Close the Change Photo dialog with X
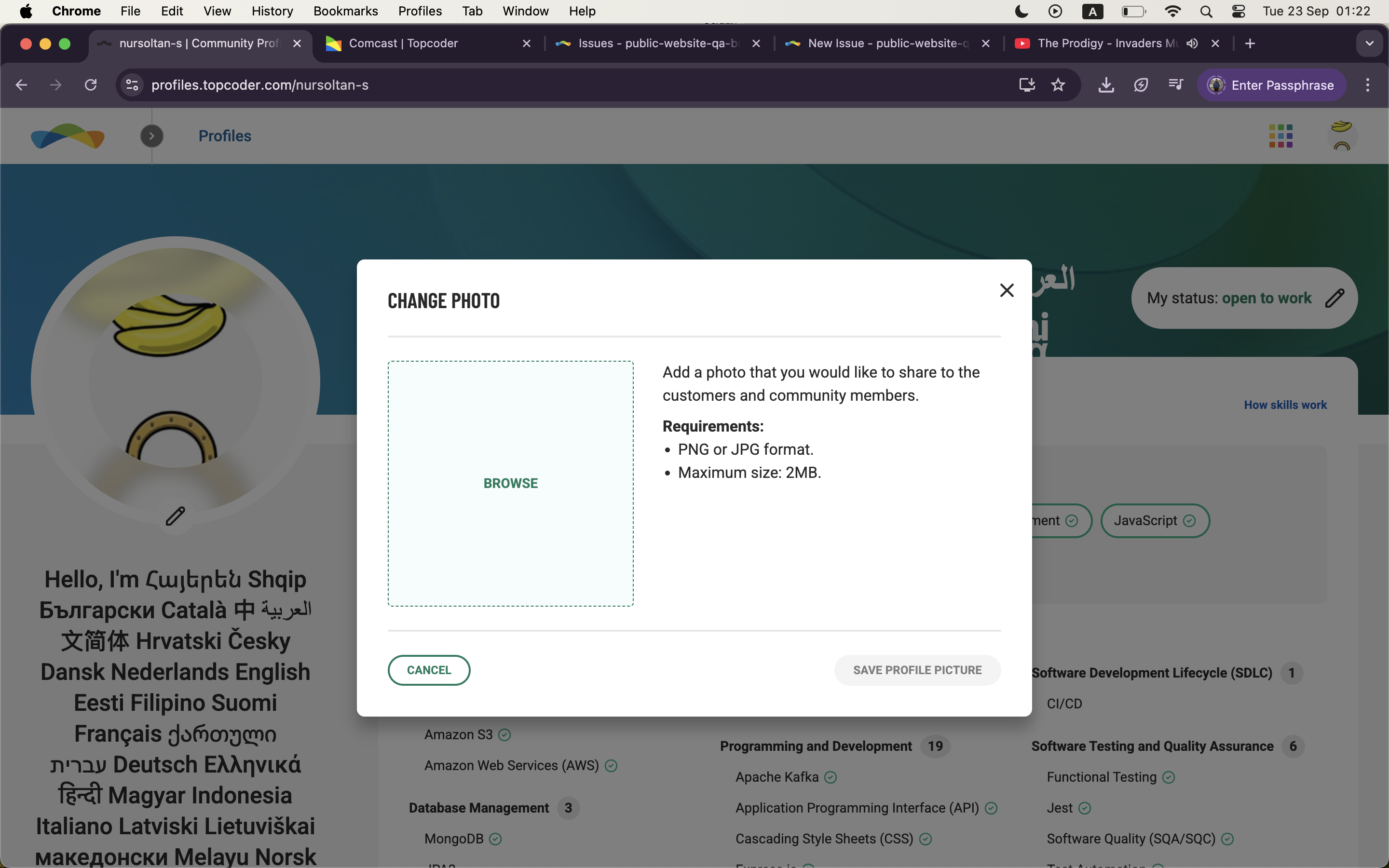The width and height of the screenshot is (1389, 868). point(1006,290)
